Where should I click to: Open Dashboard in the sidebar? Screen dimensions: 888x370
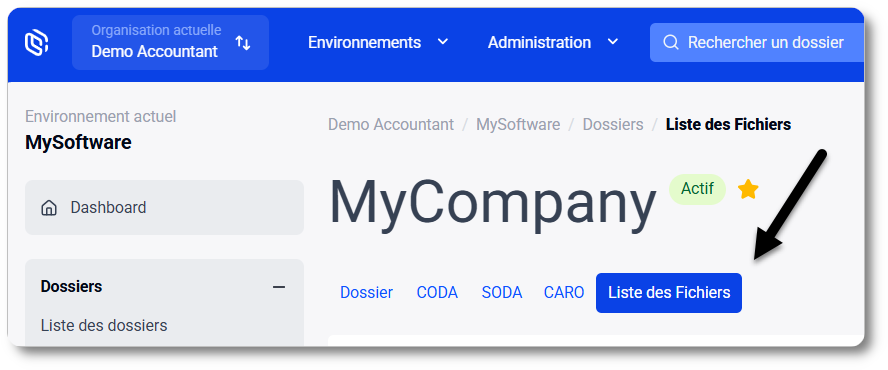[164, 207]
